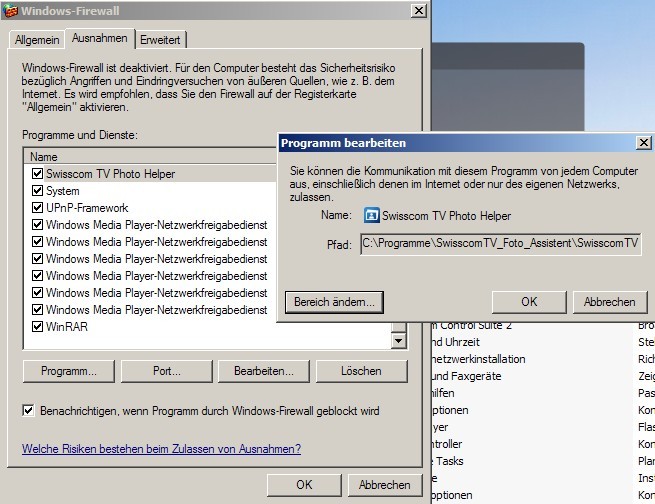
Task: Click the list scrollbar down arrow
Action: click(398, 341)
